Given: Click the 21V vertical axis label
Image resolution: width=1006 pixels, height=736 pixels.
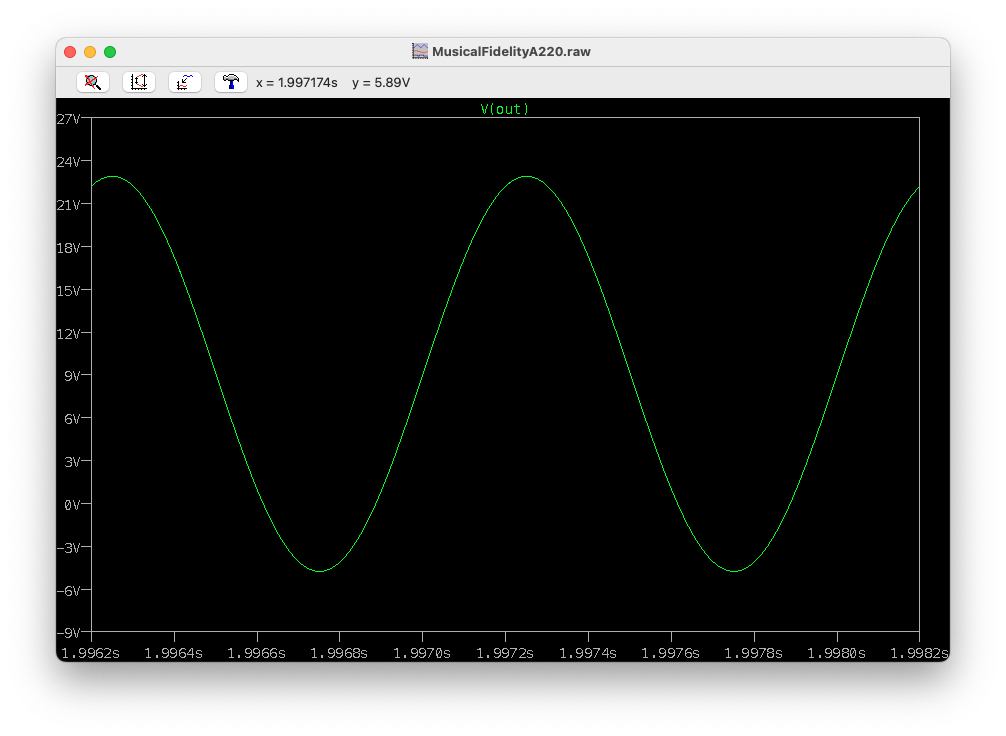Looking at the screenshot, I should pos(69,205).
